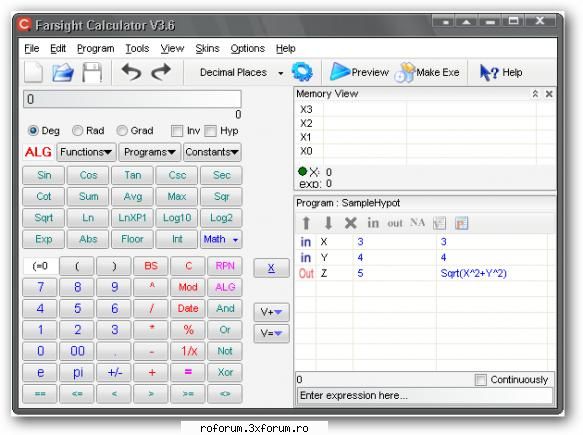
Task: Open the File menu
Action: coord(32,48)
